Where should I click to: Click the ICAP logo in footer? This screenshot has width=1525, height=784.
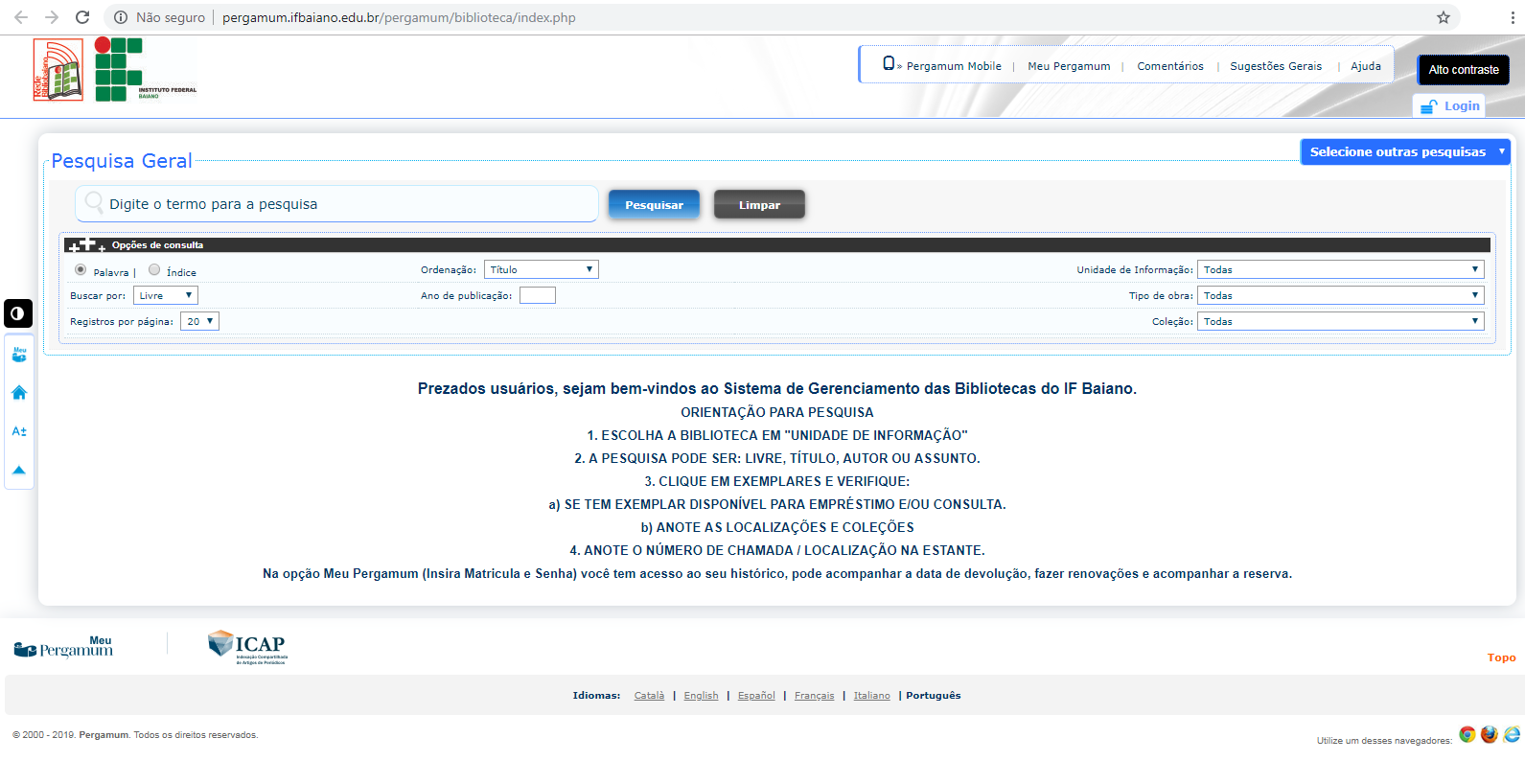248,648
